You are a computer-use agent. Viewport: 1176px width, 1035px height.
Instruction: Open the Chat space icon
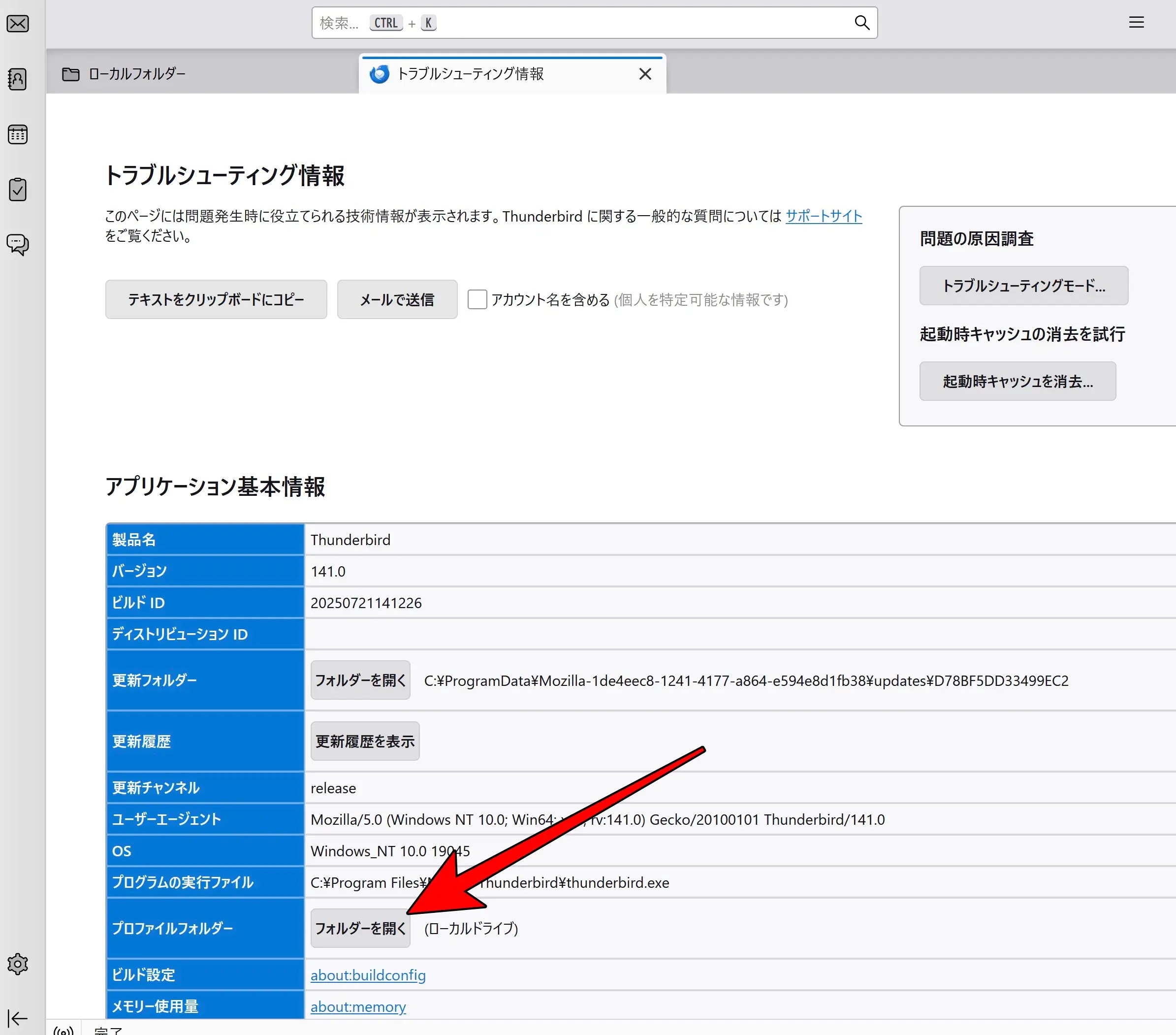point(18,245)
